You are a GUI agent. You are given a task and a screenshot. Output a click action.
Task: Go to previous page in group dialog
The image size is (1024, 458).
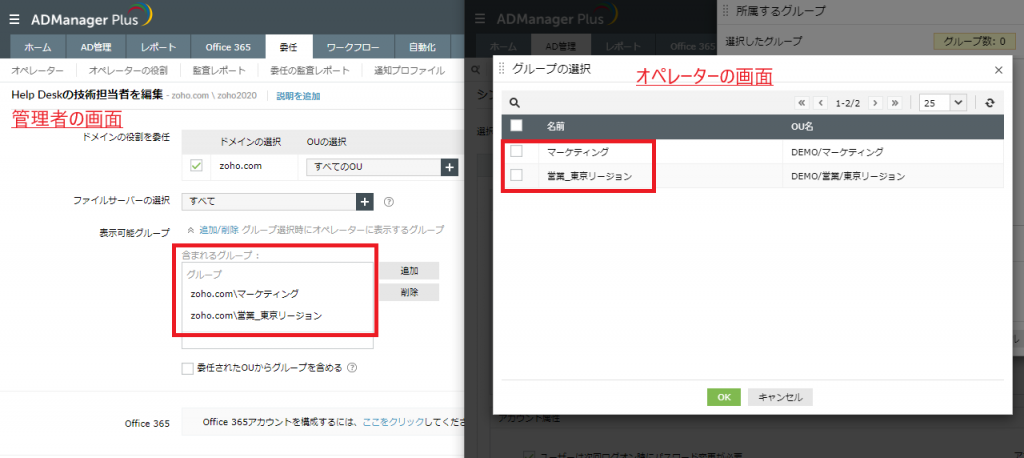click(x=820, y=103)
